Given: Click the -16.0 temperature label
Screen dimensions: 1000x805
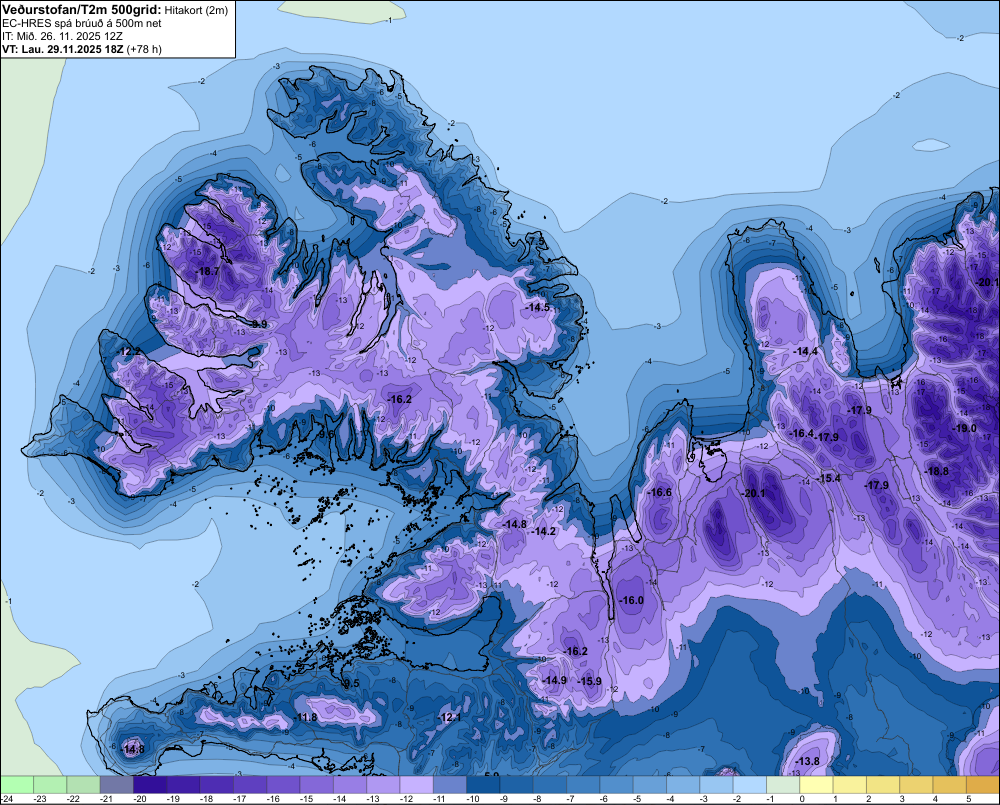Looking at the screenshot, I should point(632,600).
